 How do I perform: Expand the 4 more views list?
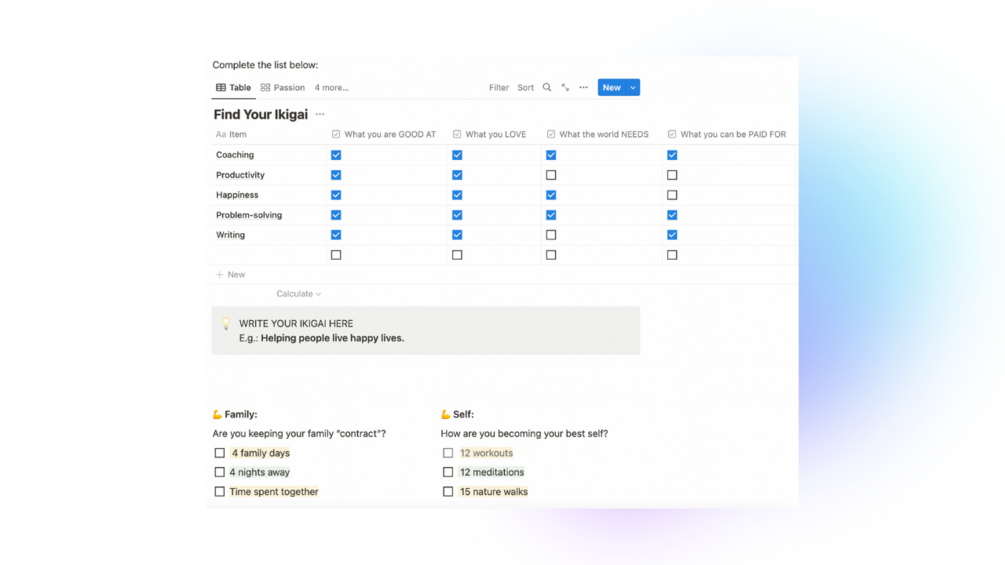point(331,87)
